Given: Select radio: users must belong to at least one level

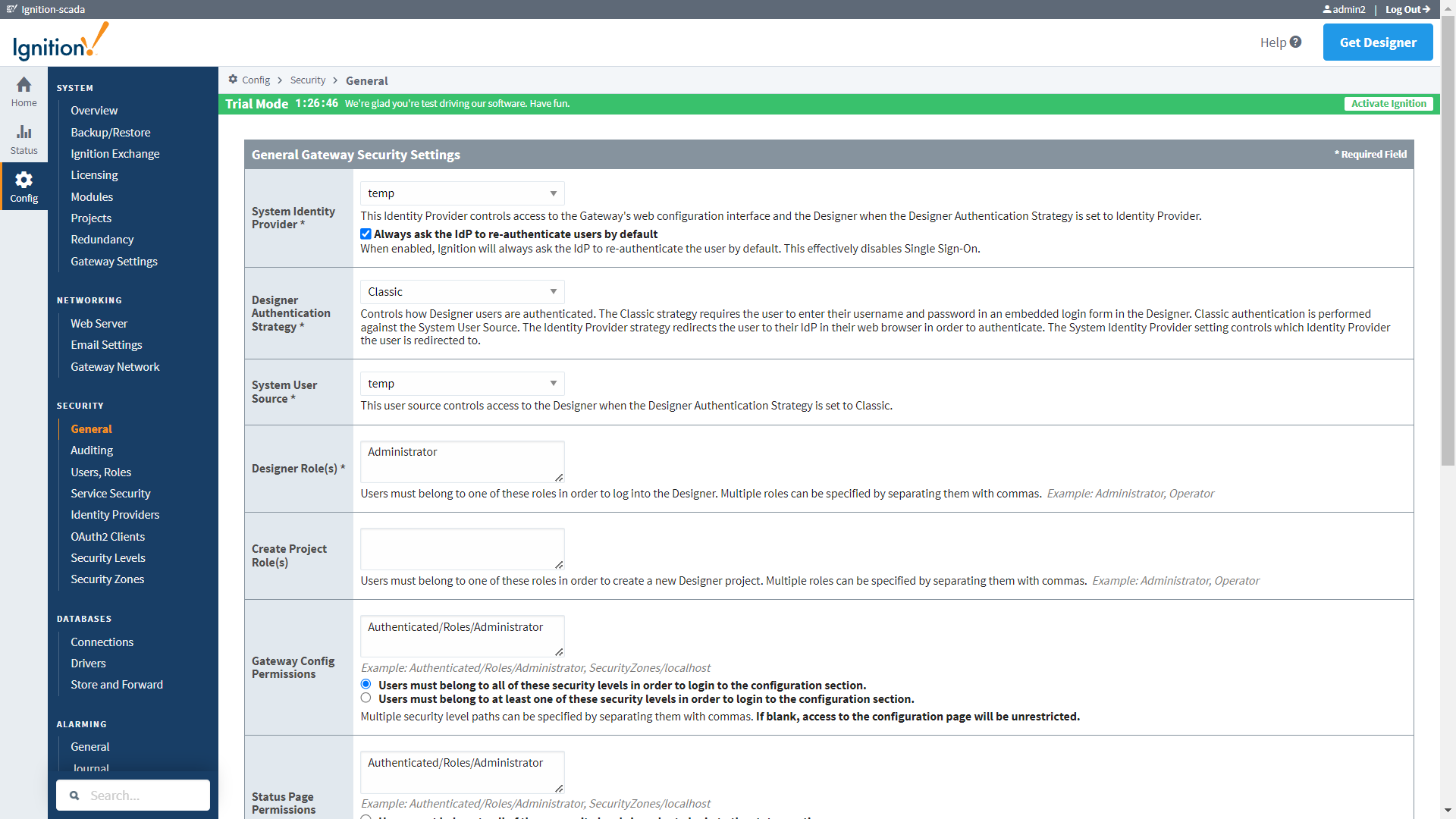Looking at the screenshot, I should click(x=366, y=698).
